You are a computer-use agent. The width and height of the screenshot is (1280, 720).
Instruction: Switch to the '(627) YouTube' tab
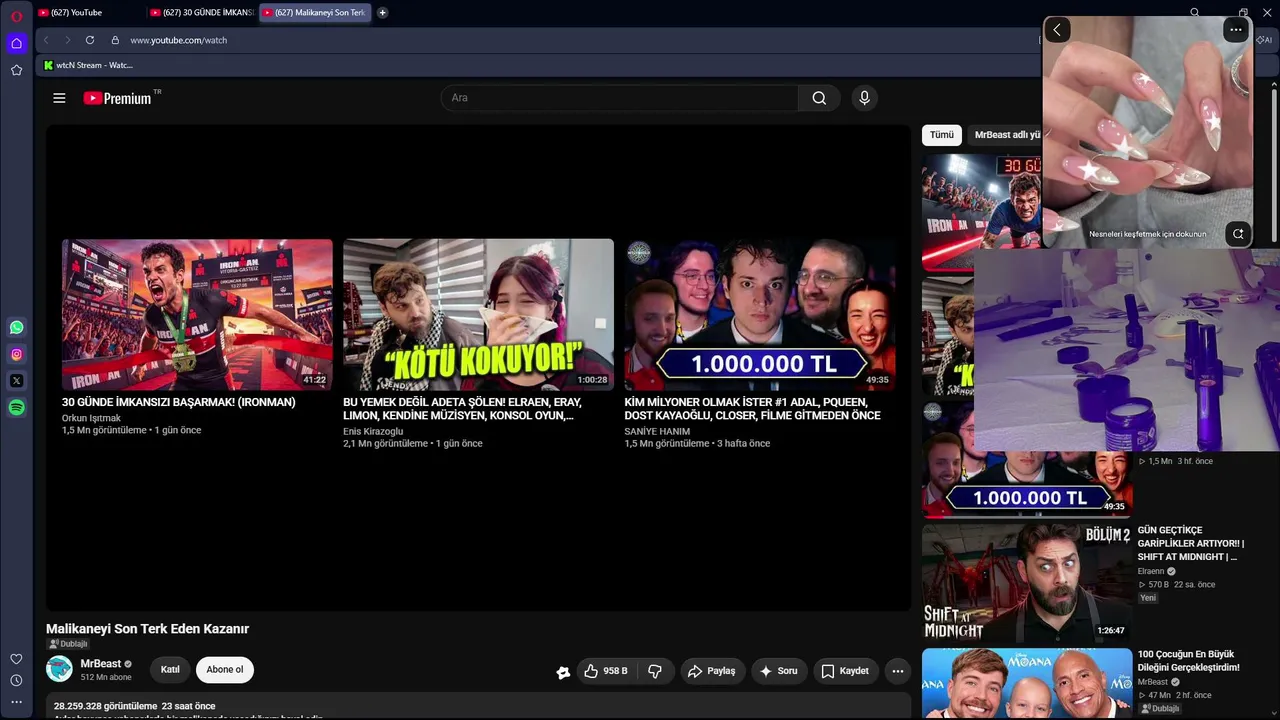pos(88,13)
